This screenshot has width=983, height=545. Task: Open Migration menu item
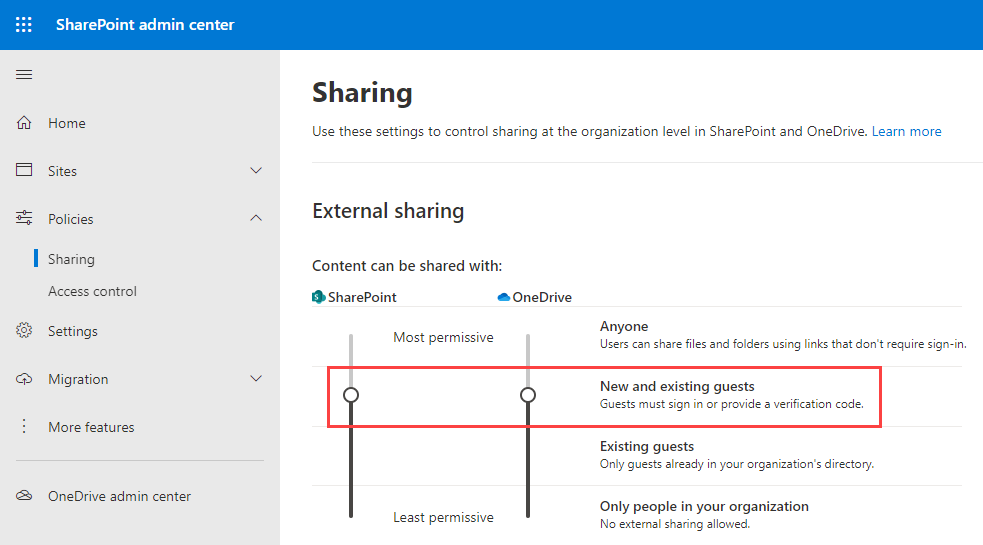coord(78,379)
